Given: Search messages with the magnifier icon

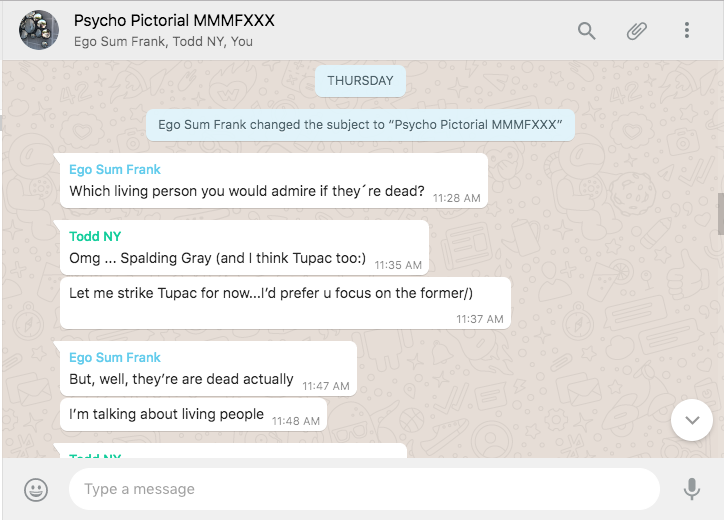Looking at the screenshot, I should (x=587, y=31).
